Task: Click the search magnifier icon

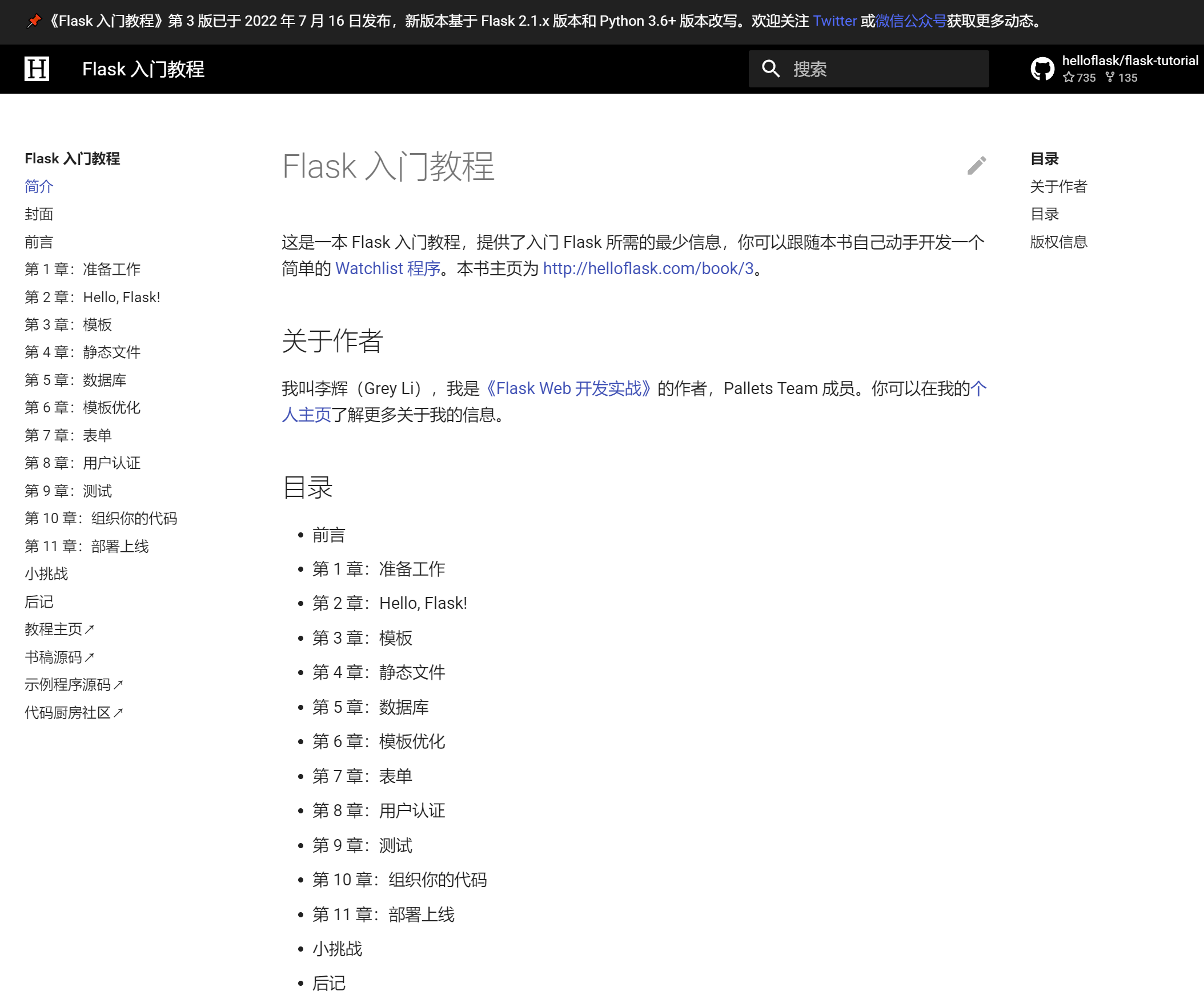Action: pyautogui.click(x=770, y=69)
